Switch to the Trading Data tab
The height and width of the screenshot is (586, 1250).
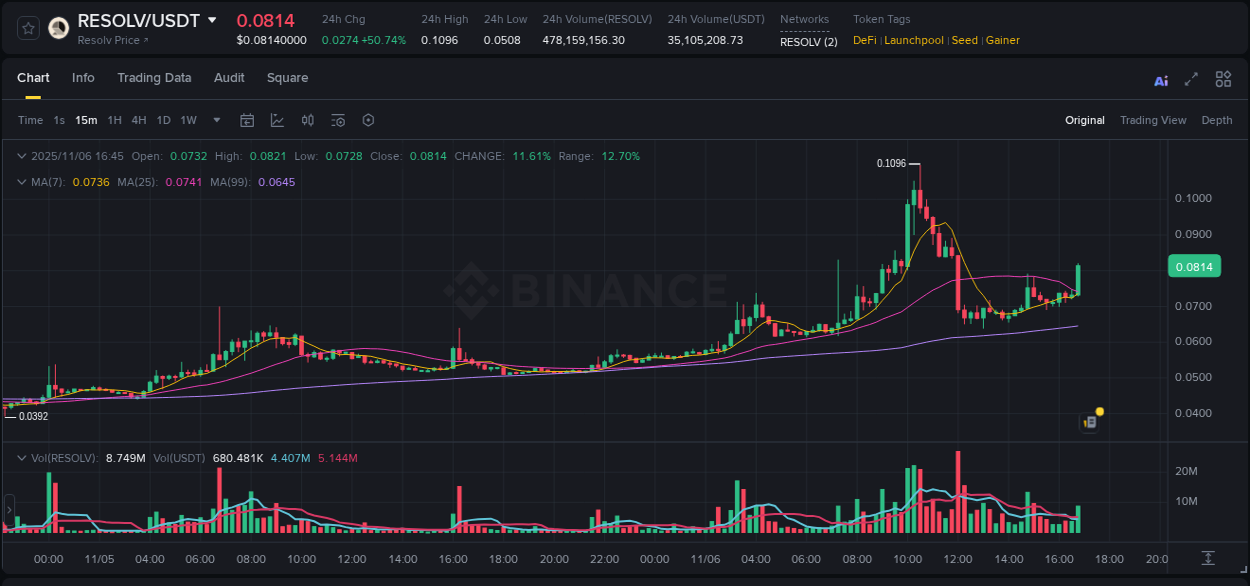click(x=154, y=78)
